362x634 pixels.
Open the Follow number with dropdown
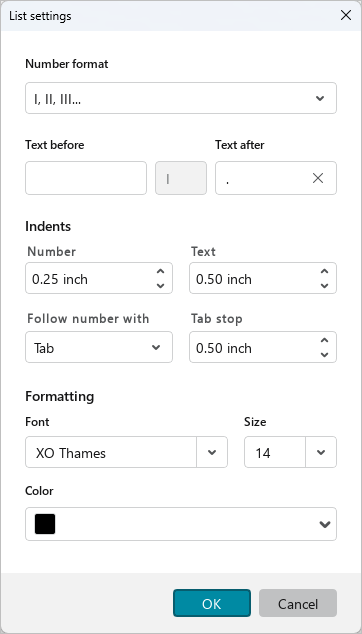coord(99,347)
